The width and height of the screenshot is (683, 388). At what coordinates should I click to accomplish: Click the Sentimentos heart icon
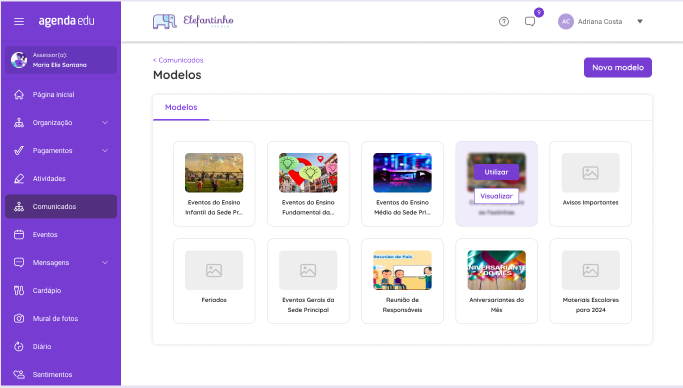coord(19,375)
